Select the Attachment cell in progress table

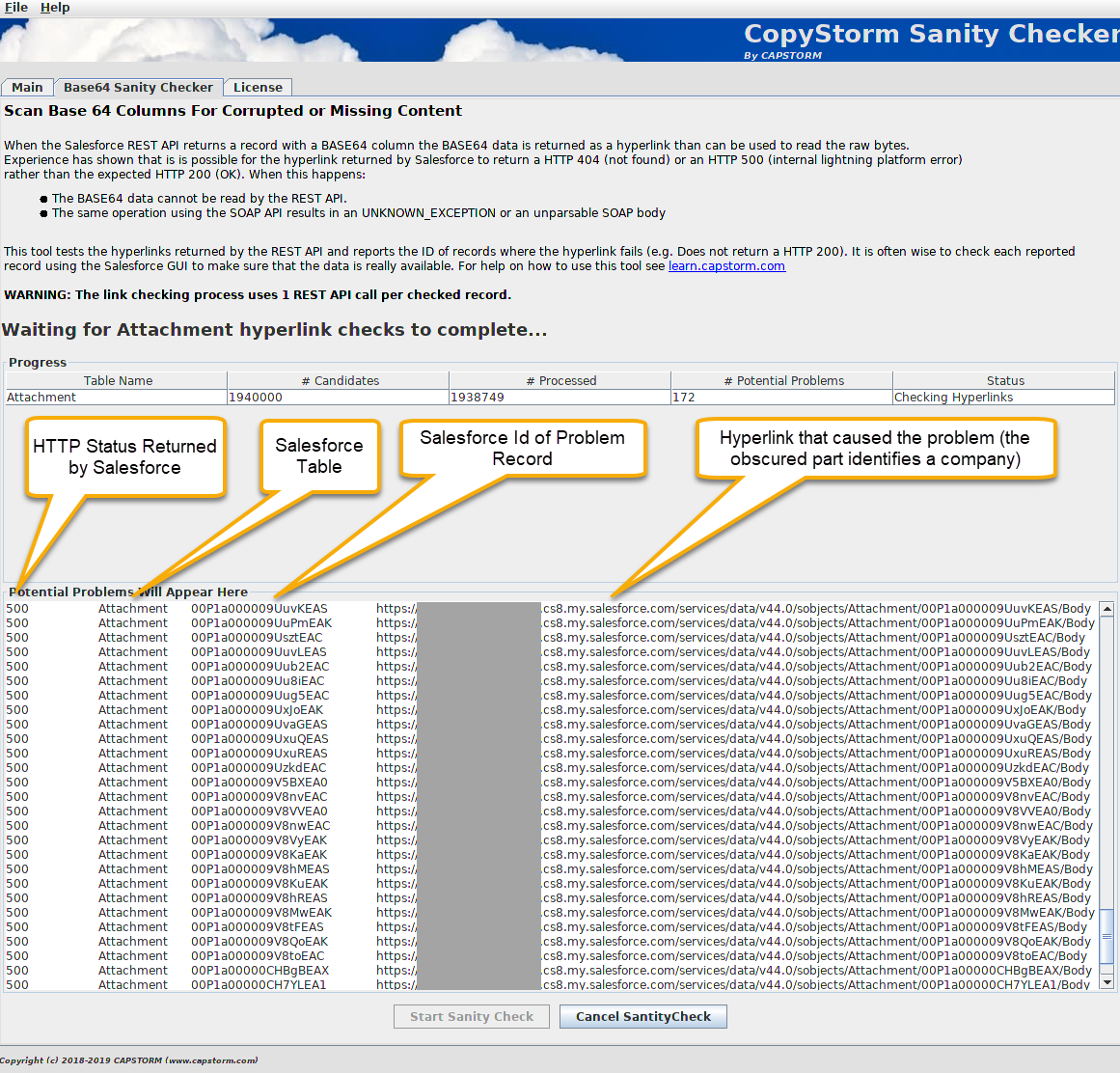click(x=117, y=398)
